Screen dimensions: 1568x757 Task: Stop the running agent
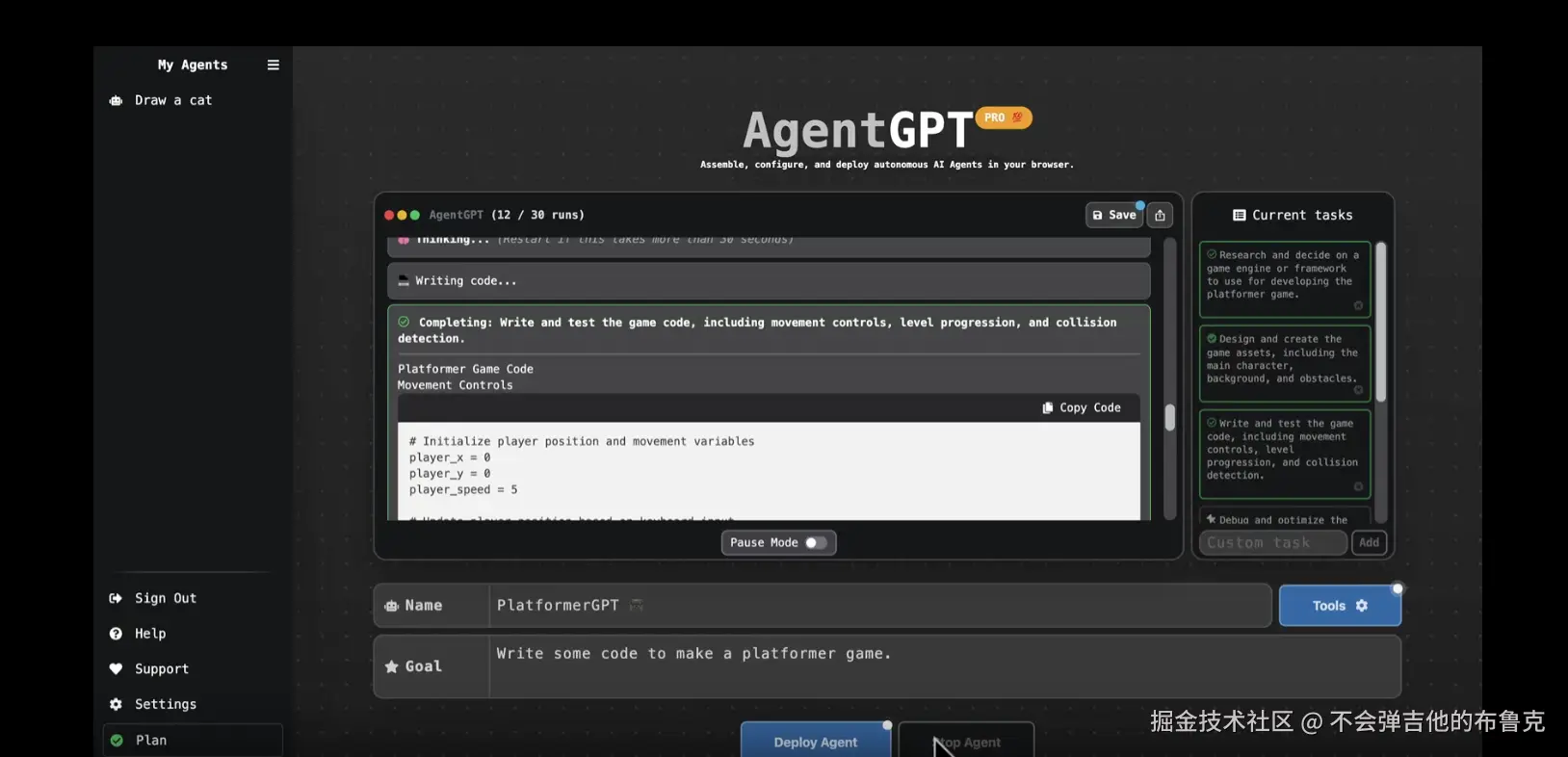point(966,742)
